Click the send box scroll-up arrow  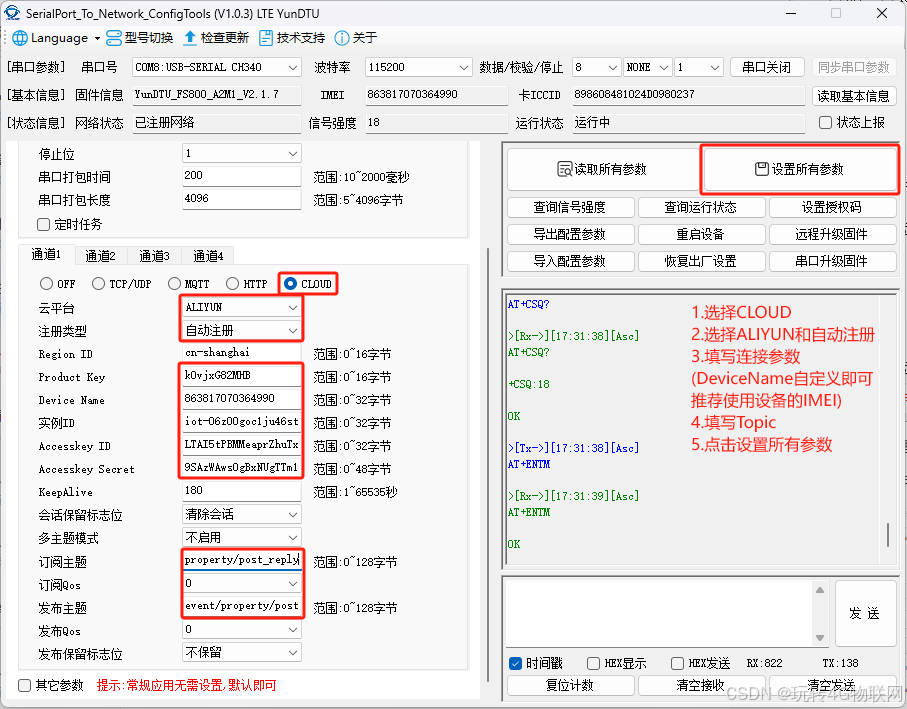(820, 590)
